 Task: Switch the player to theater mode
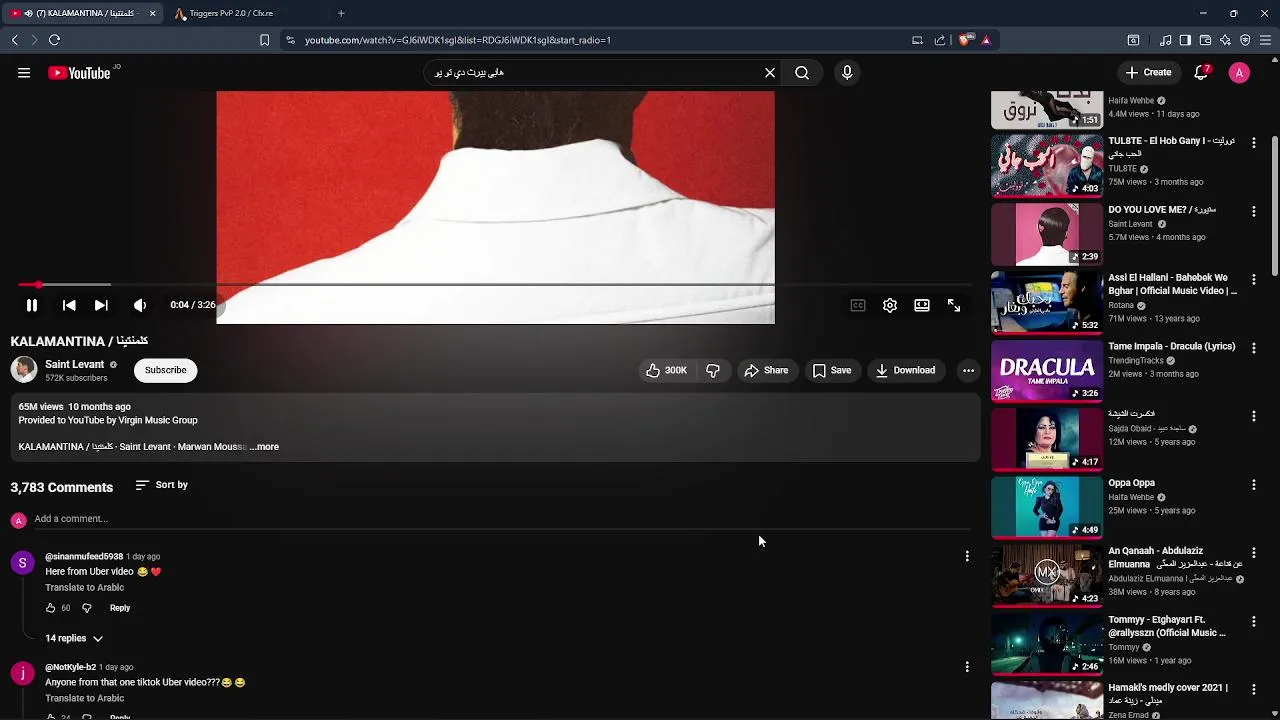coord(922,305)
